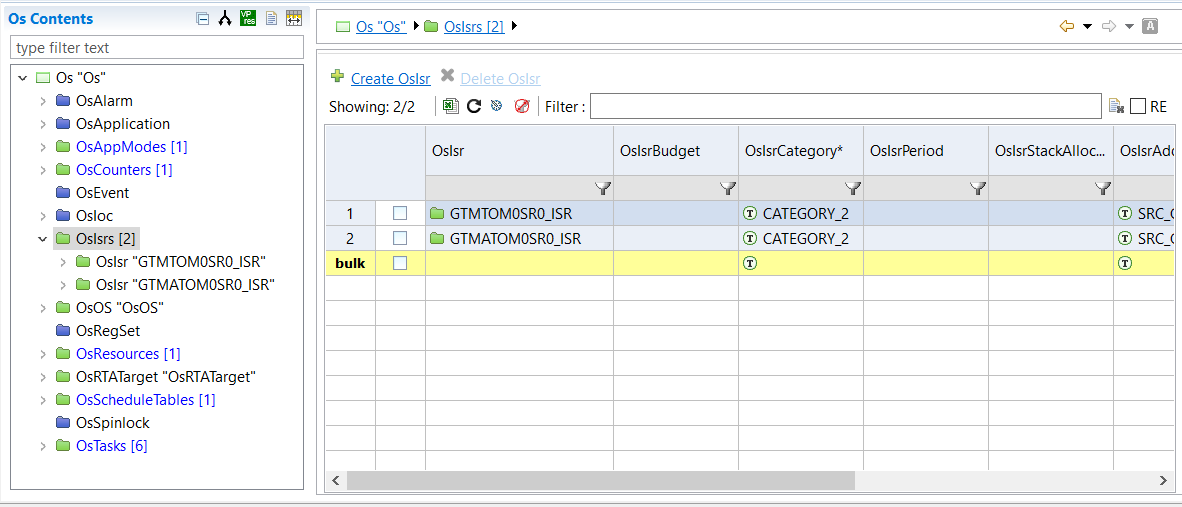Click folder icon of GTMATOM0SR0_ISR table row
The height and width of the screenshot is (507, 1182).
[437, 238]
